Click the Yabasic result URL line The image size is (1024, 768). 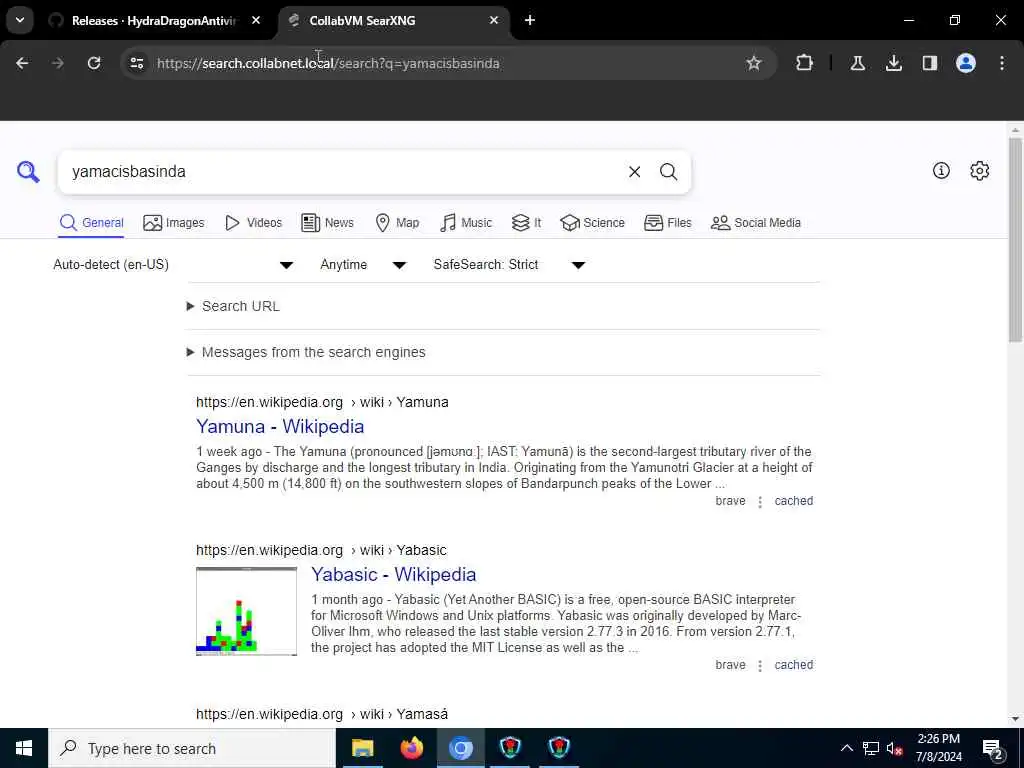321,551
